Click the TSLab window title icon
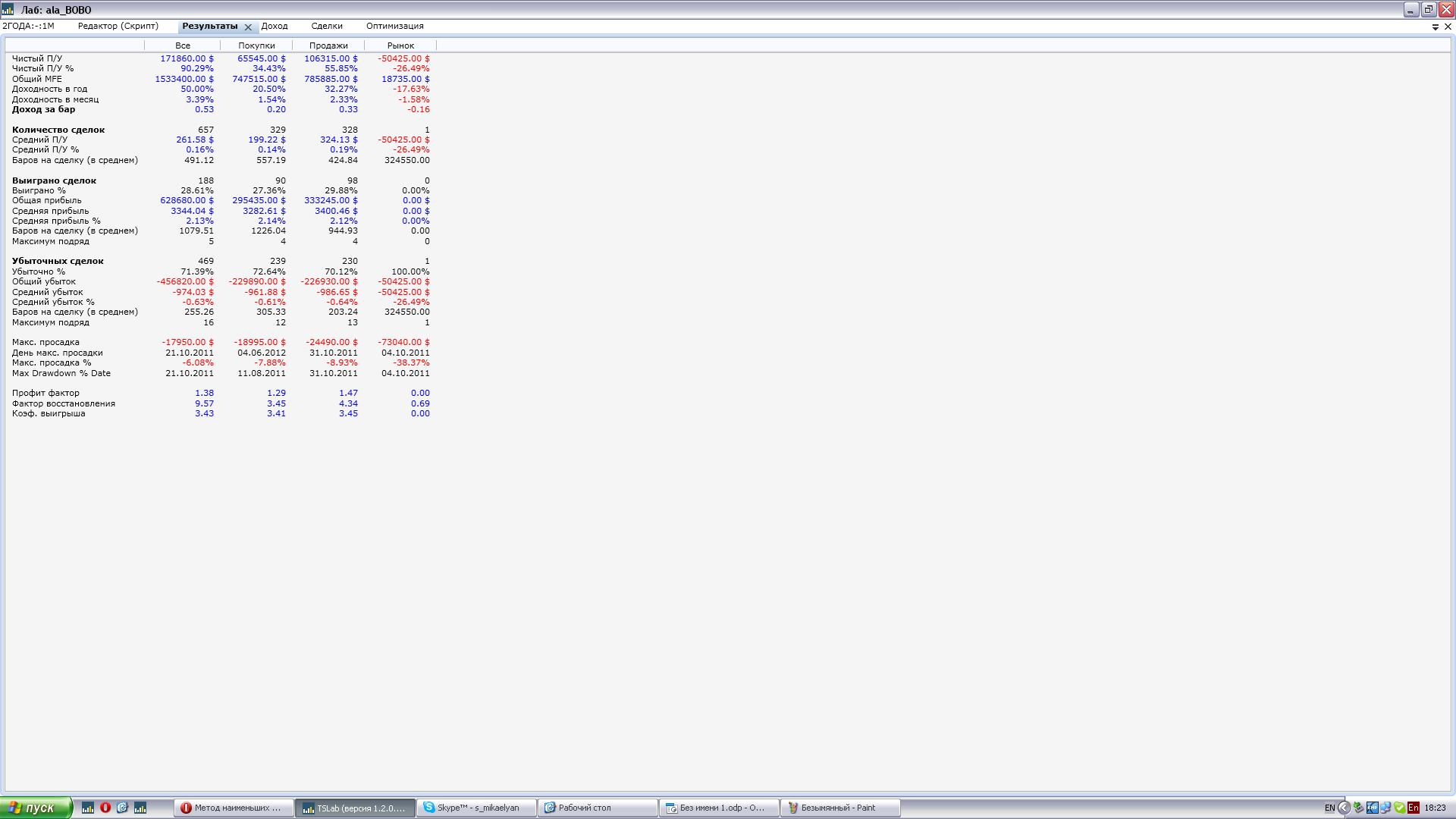Screen dimensions: 1456x819 8,9
